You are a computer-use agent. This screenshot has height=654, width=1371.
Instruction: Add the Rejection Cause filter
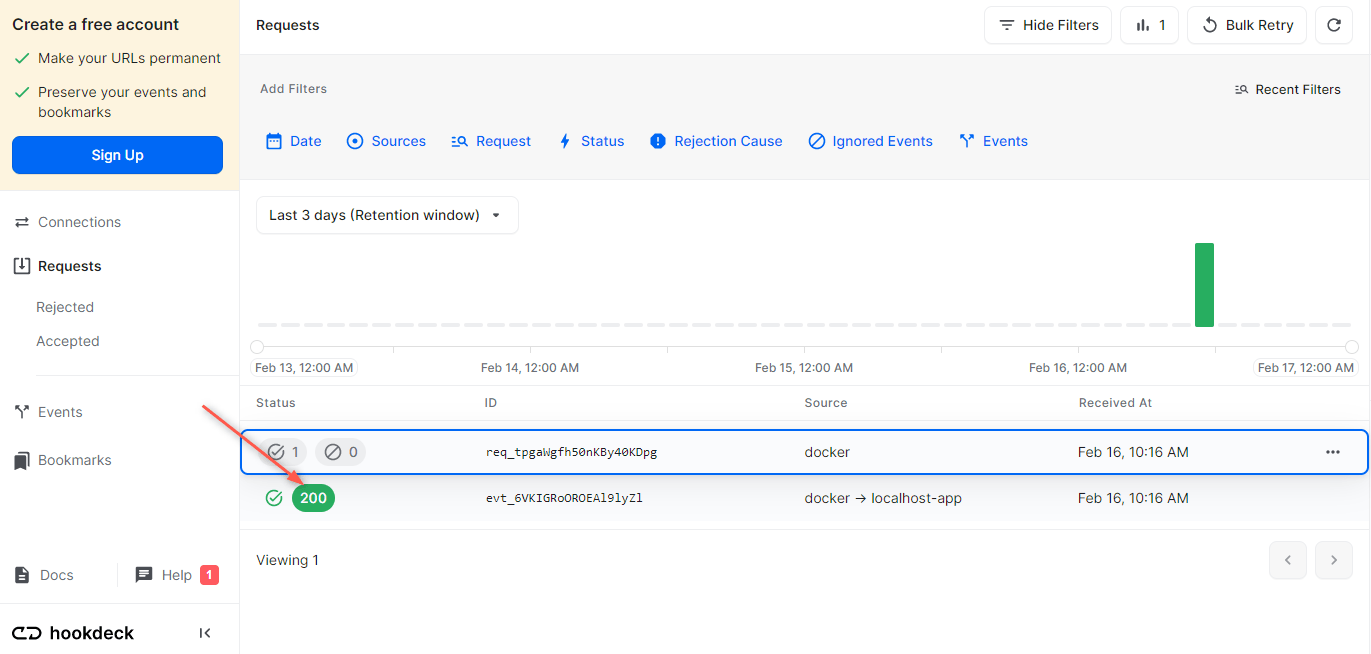[716, 141]
